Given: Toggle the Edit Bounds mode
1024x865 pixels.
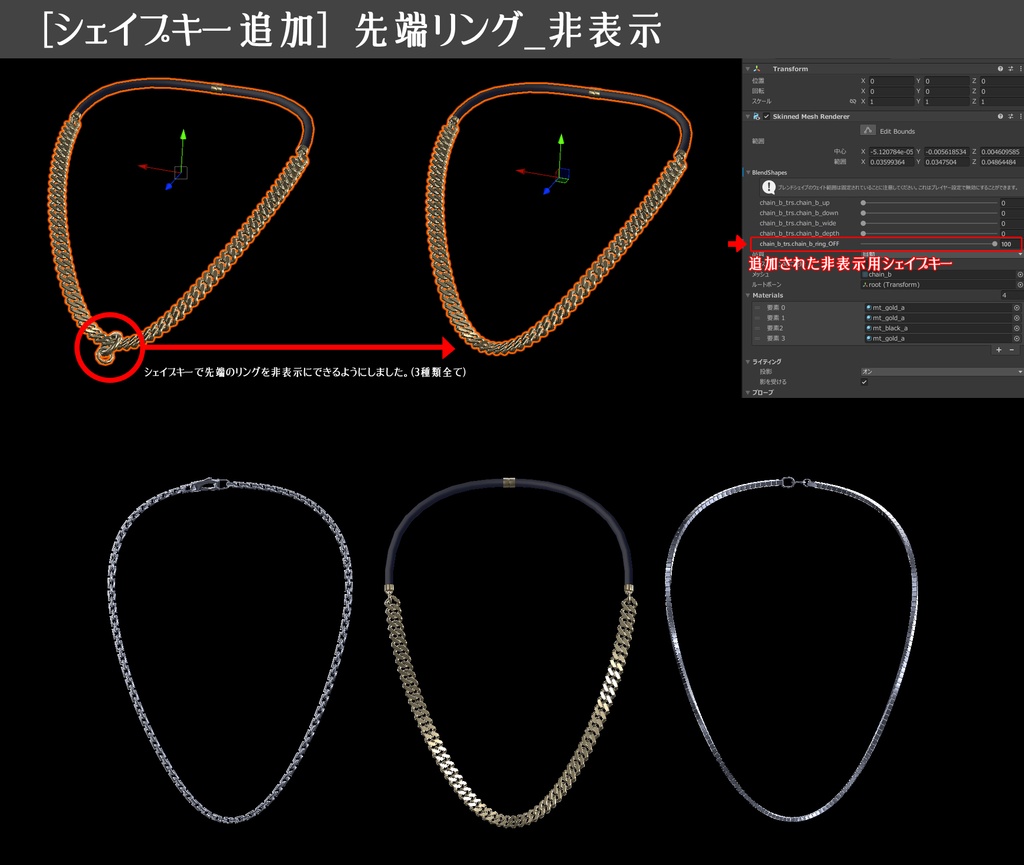Looking at the screenshot, I should pos(868,130).
